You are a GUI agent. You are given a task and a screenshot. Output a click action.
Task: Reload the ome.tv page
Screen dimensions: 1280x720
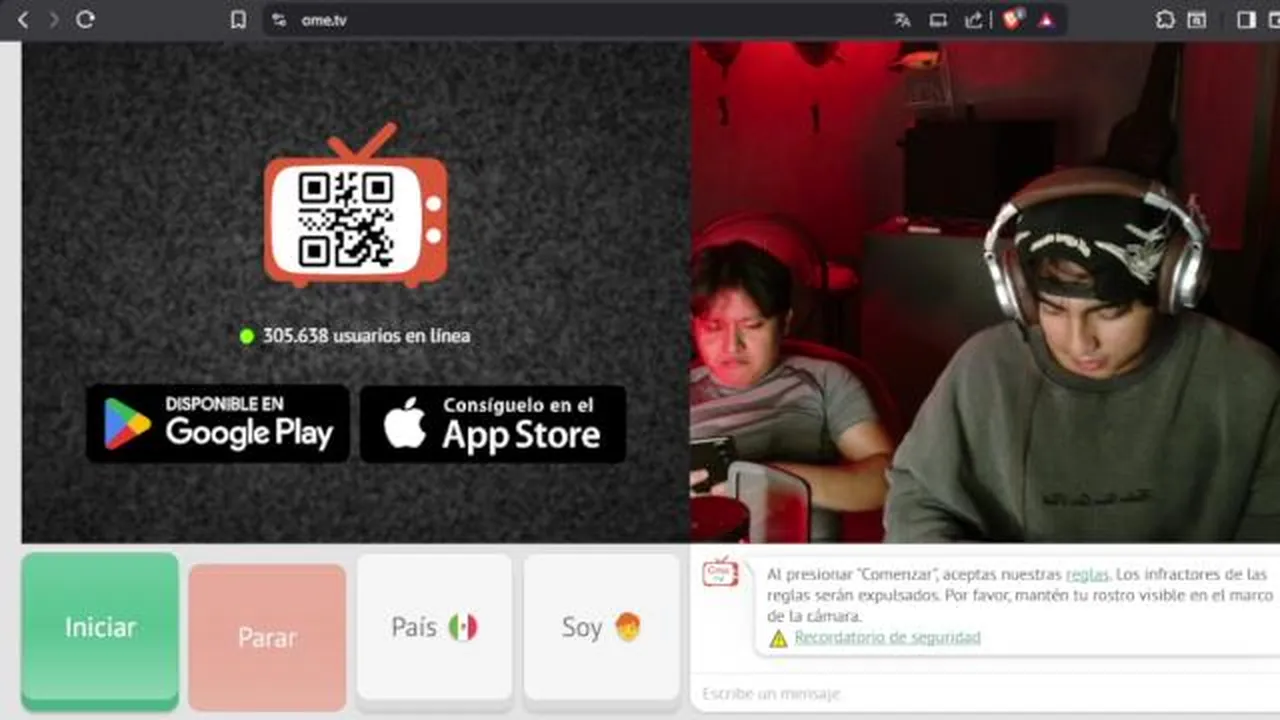(x=85, y=19)
